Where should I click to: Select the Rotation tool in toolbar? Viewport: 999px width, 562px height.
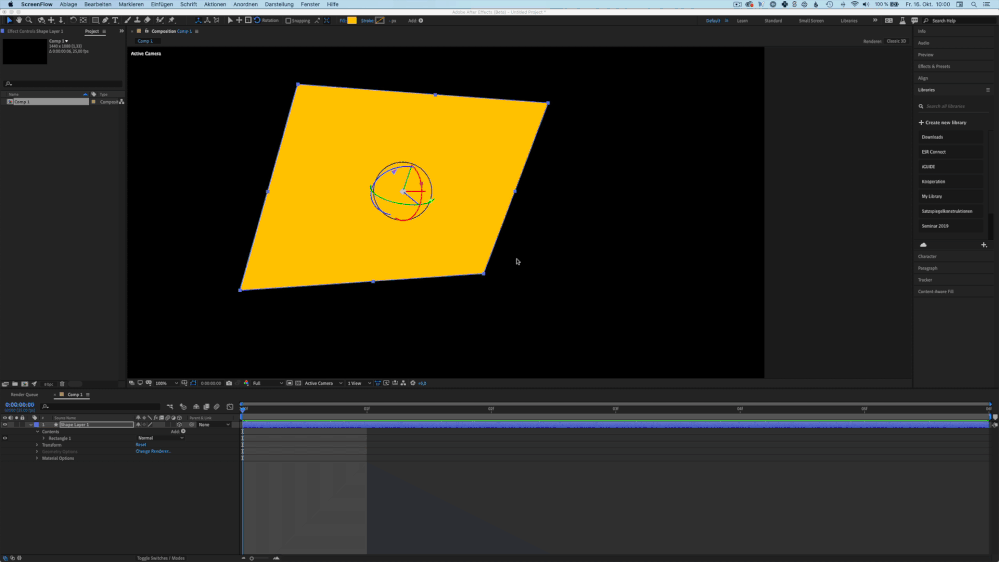click(73, 20)
